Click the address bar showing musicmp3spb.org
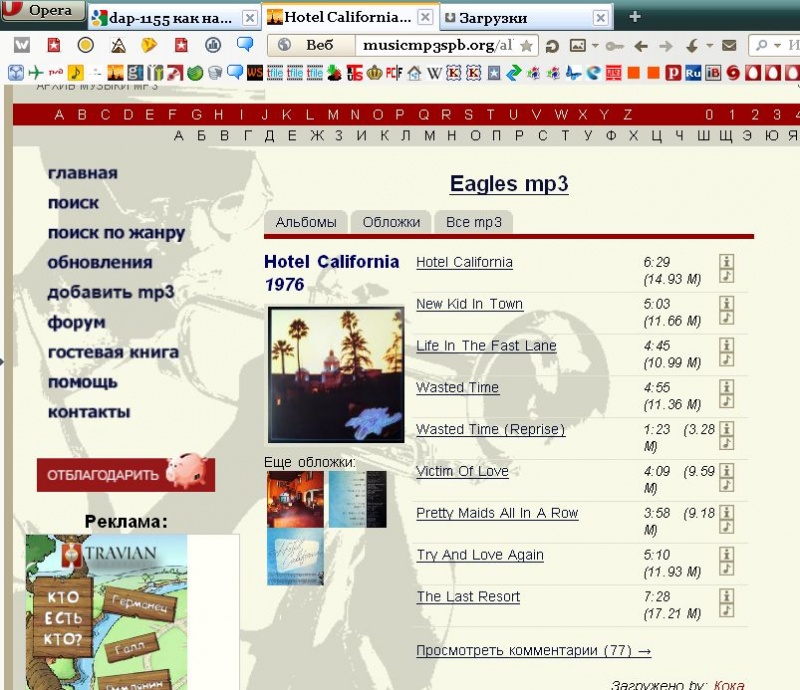800x690 pixels. 435,45
